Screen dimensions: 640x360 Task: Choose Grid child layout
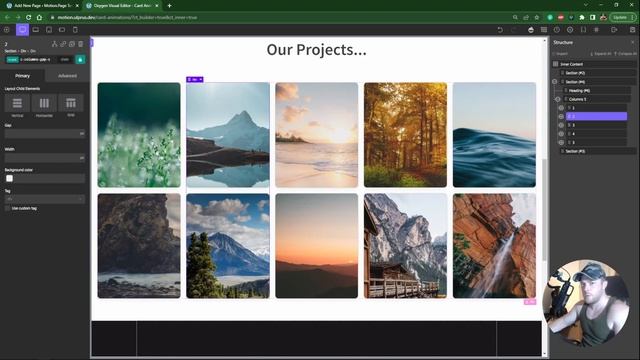pyautogui.click(x=71, y=103)
